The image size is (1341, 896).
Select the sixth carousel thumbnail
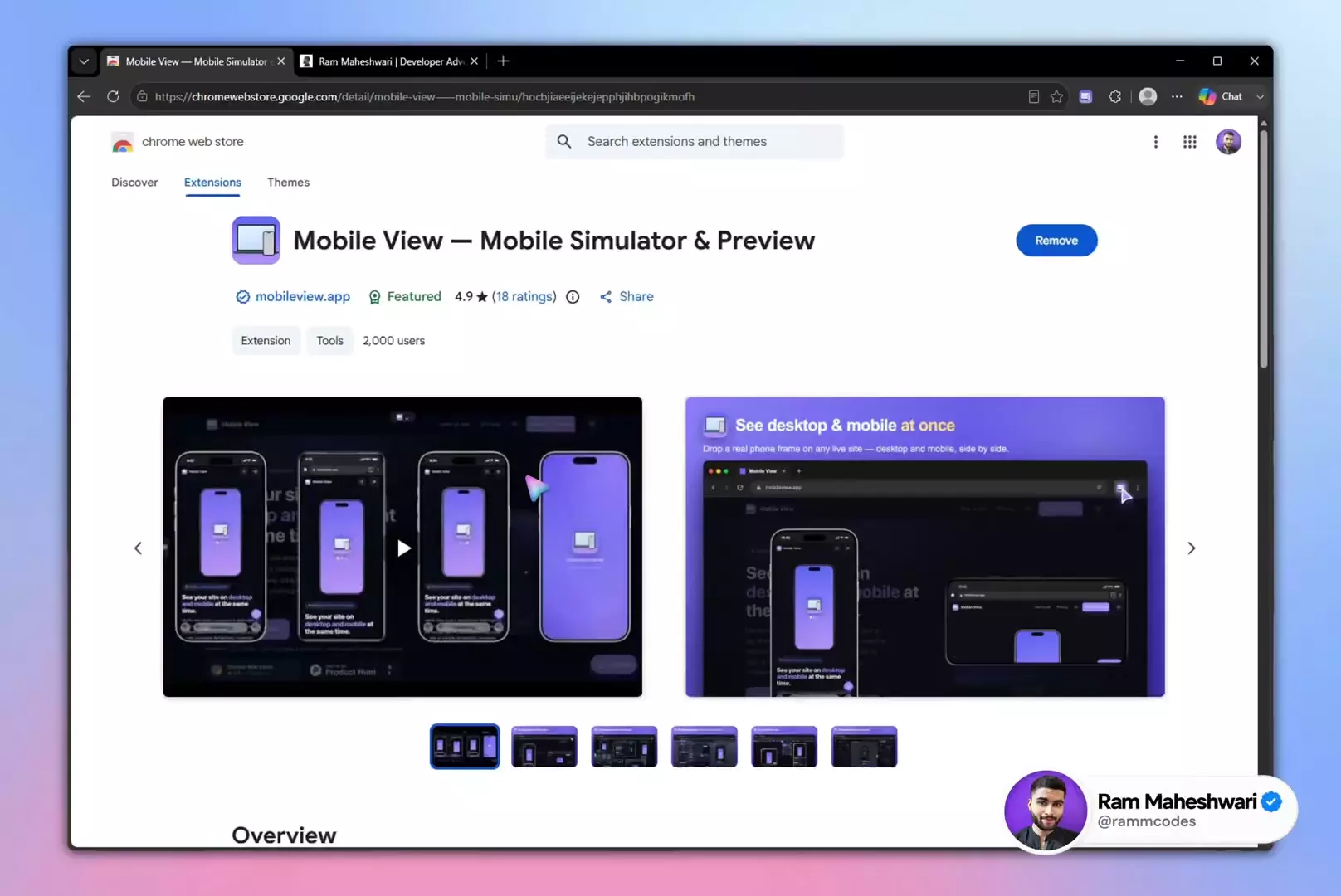[x=864, y=747]
